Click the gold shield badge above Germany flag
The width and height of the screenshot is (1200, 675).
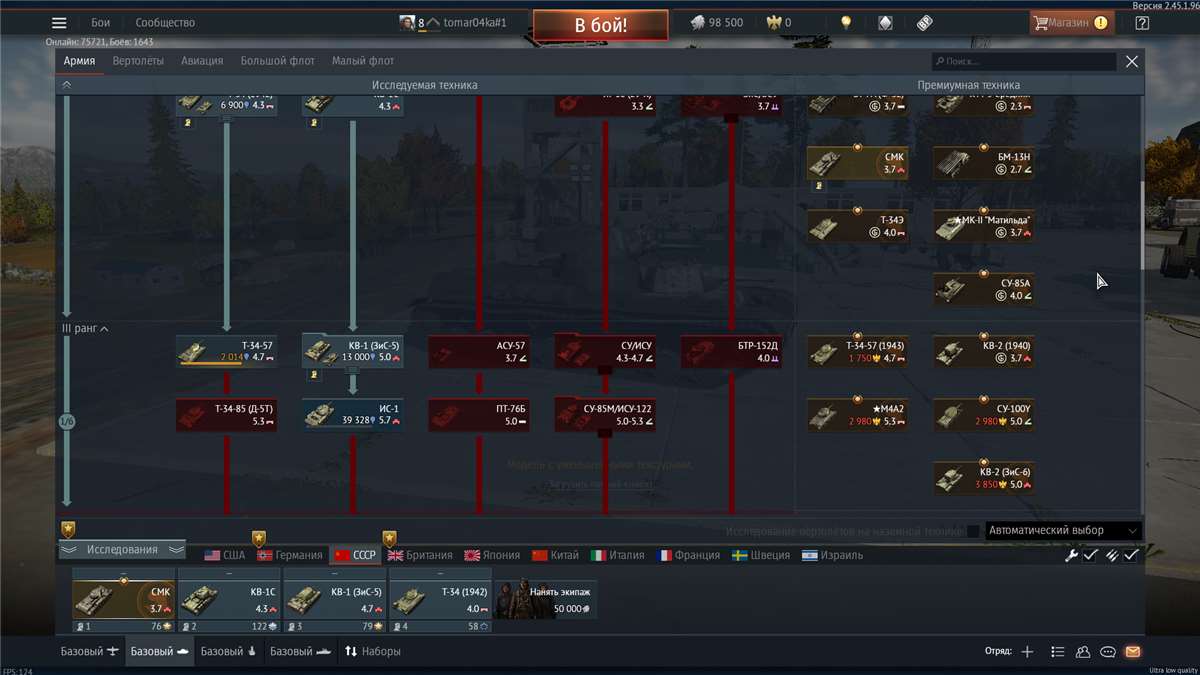coord(259,539)
